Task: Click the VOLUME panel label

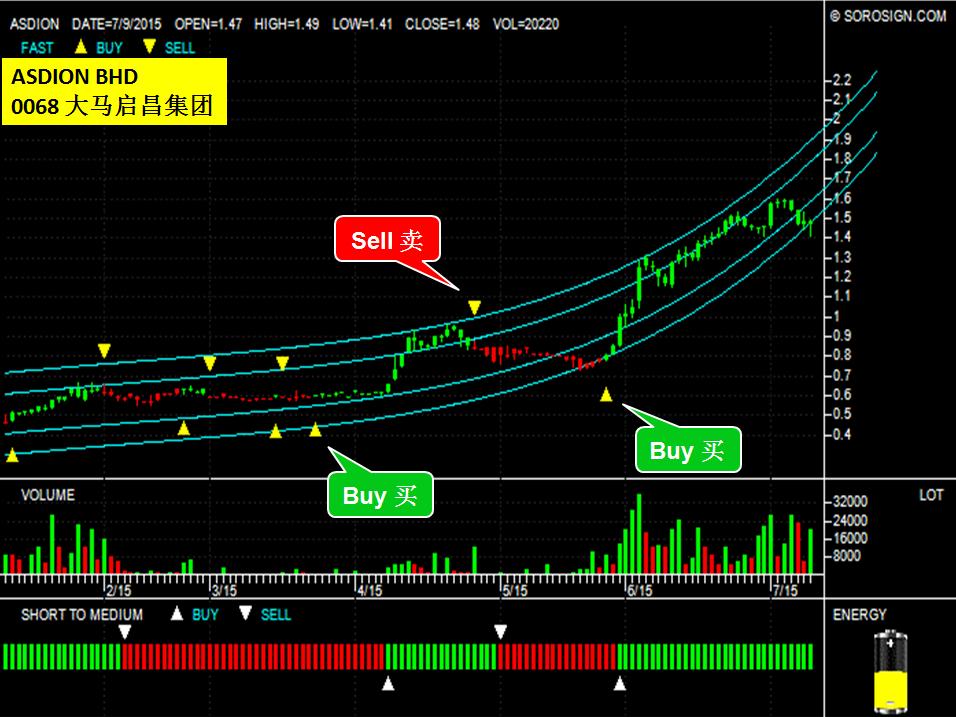Action: (48, 494)
